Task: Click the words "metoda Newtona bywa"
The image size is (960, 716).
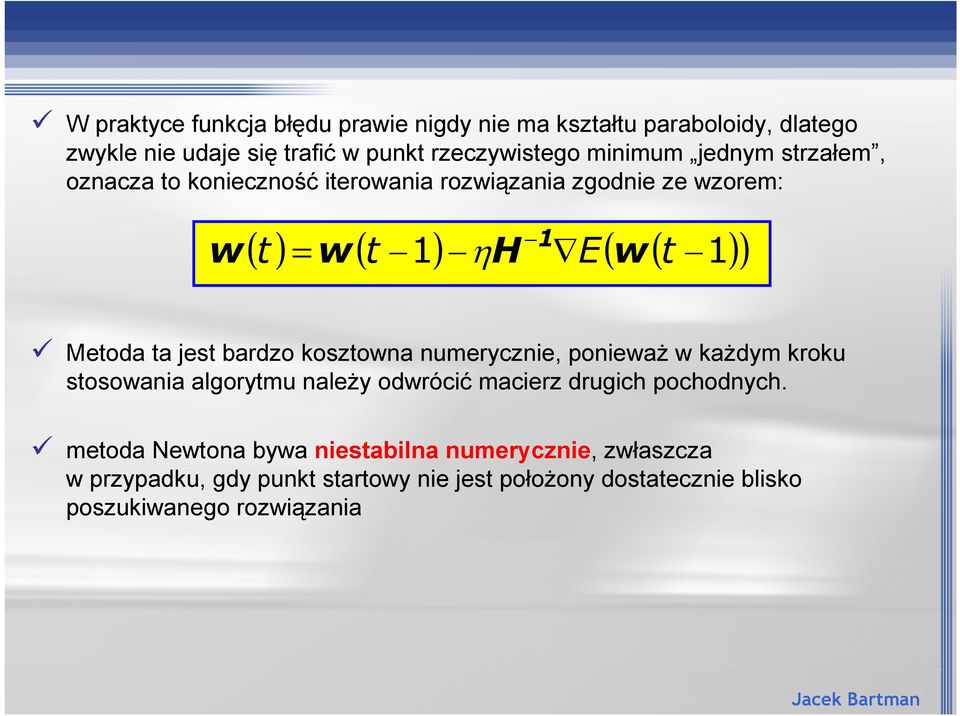Action: 187,451
